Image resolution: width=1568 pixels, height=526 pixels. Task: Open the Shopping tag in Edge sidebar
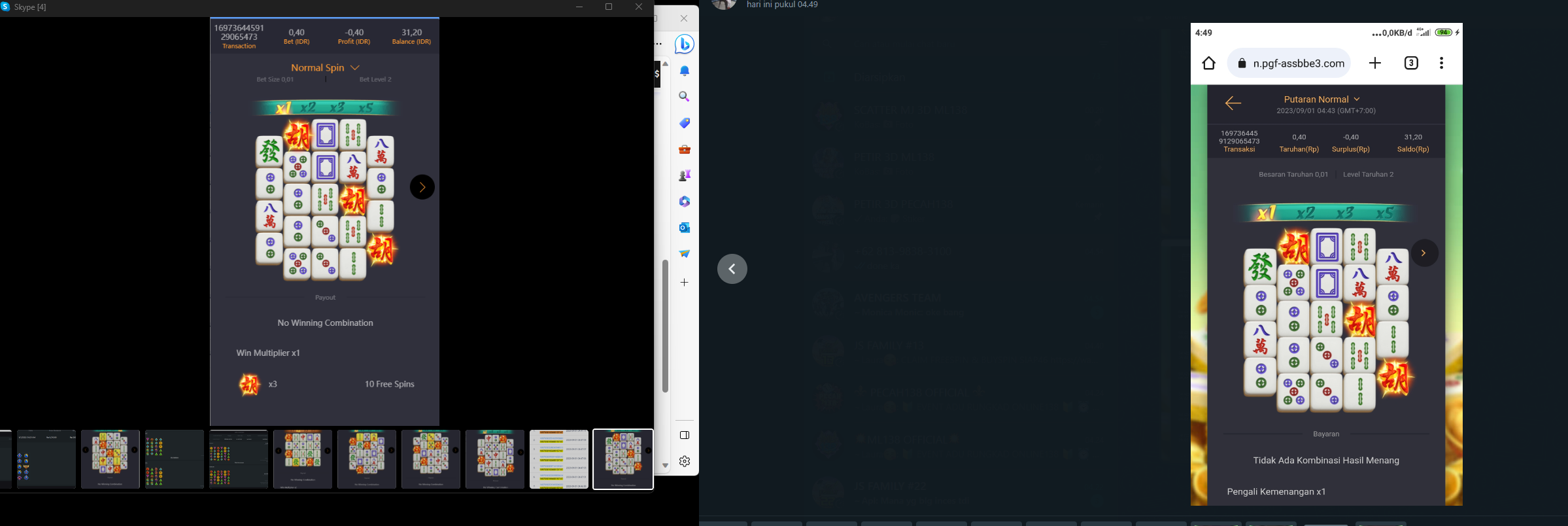pyautogui.click(x=685, y=123)
